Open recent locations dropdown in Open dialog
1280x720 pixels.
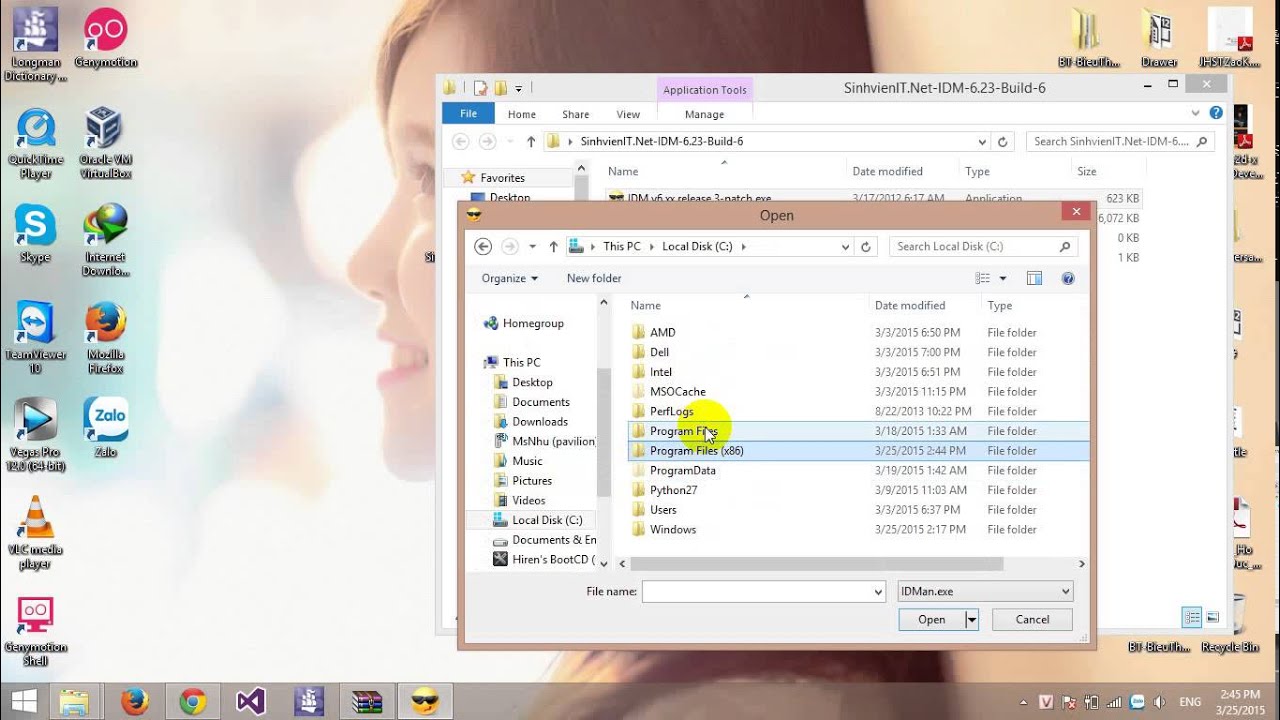tap(532, 246)
